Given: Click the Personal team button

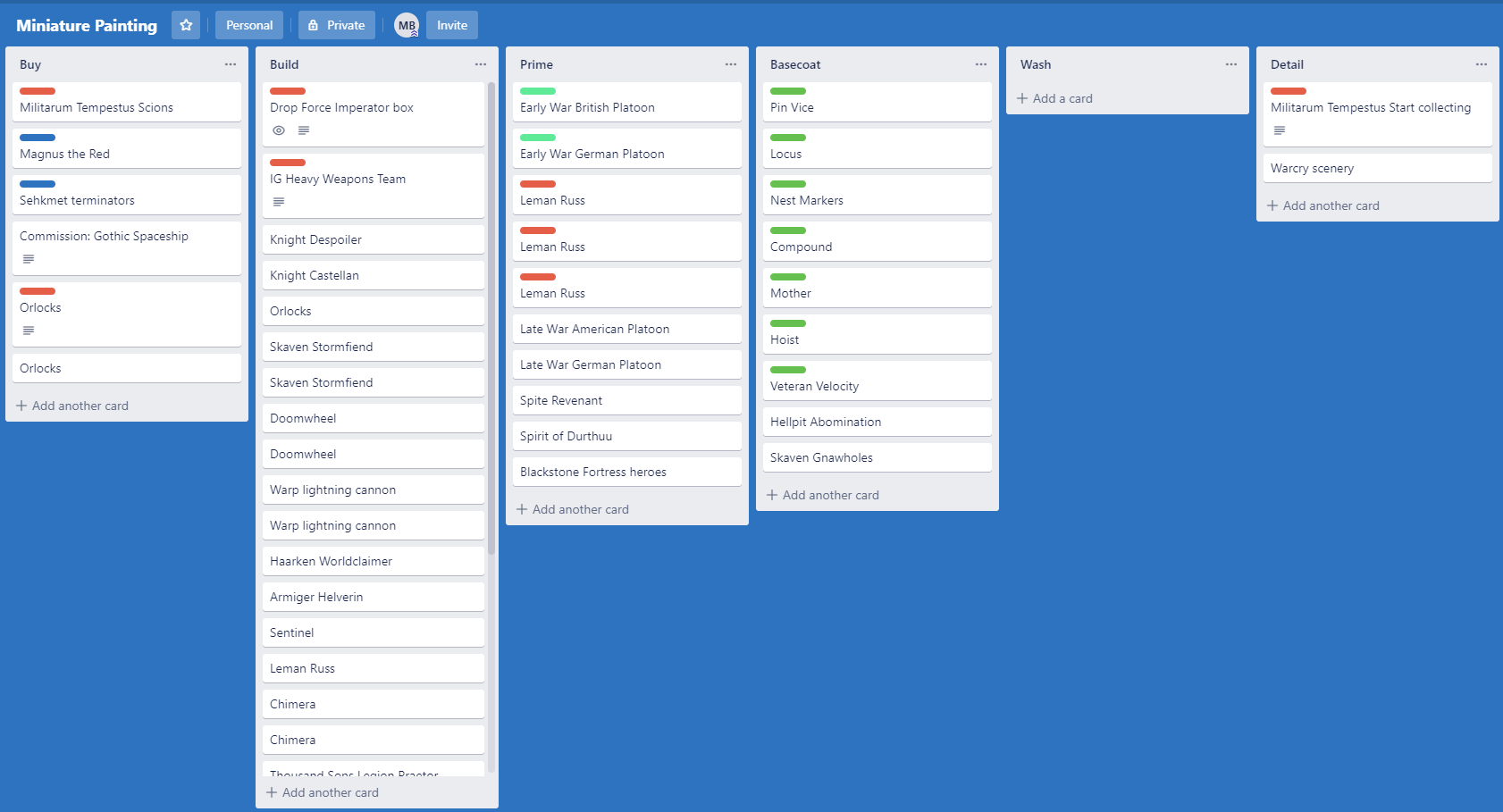Looking at the screenshot, I should click(249, 25).
